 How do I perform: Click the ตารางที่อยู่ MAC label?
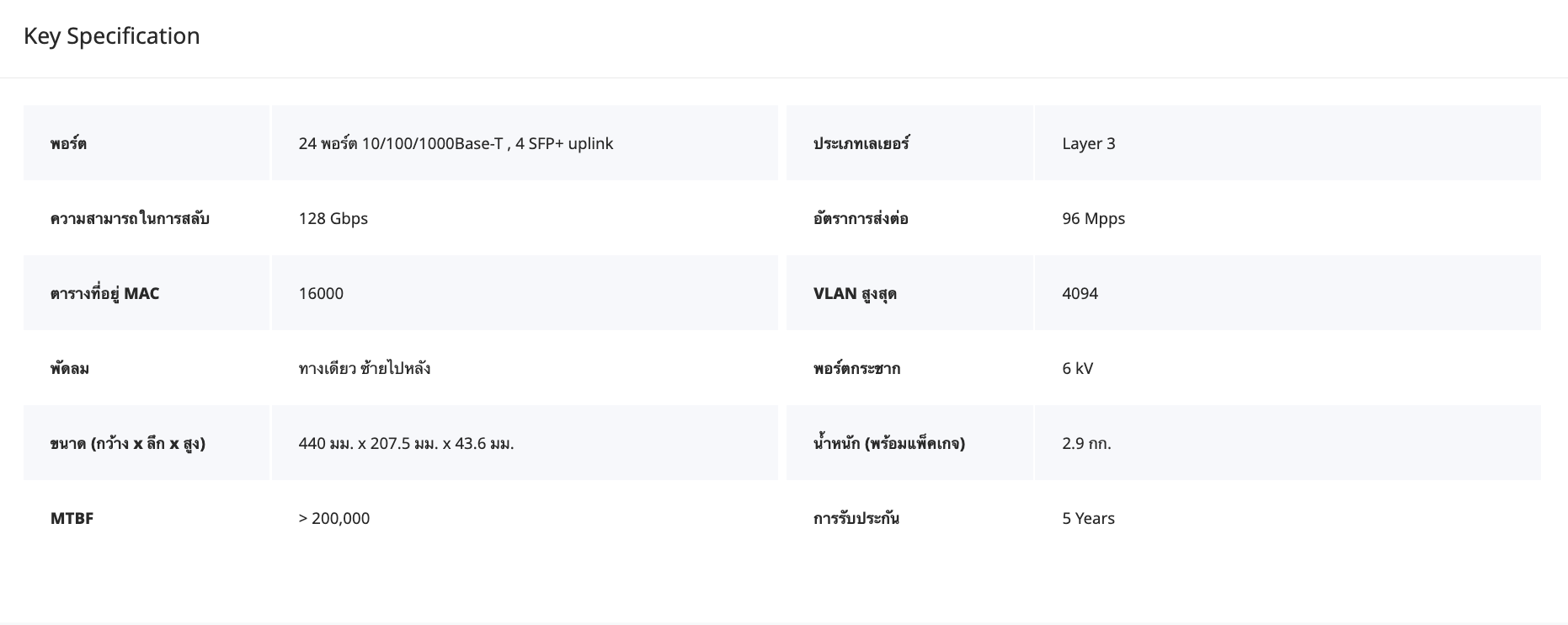[104, 293]
